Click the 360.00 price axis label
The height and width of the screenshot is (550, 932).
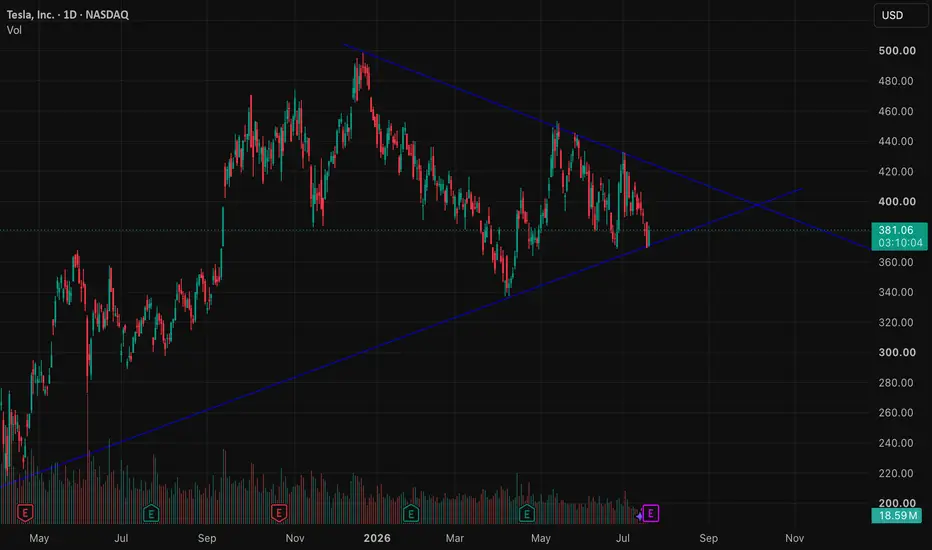click(896, 262)
